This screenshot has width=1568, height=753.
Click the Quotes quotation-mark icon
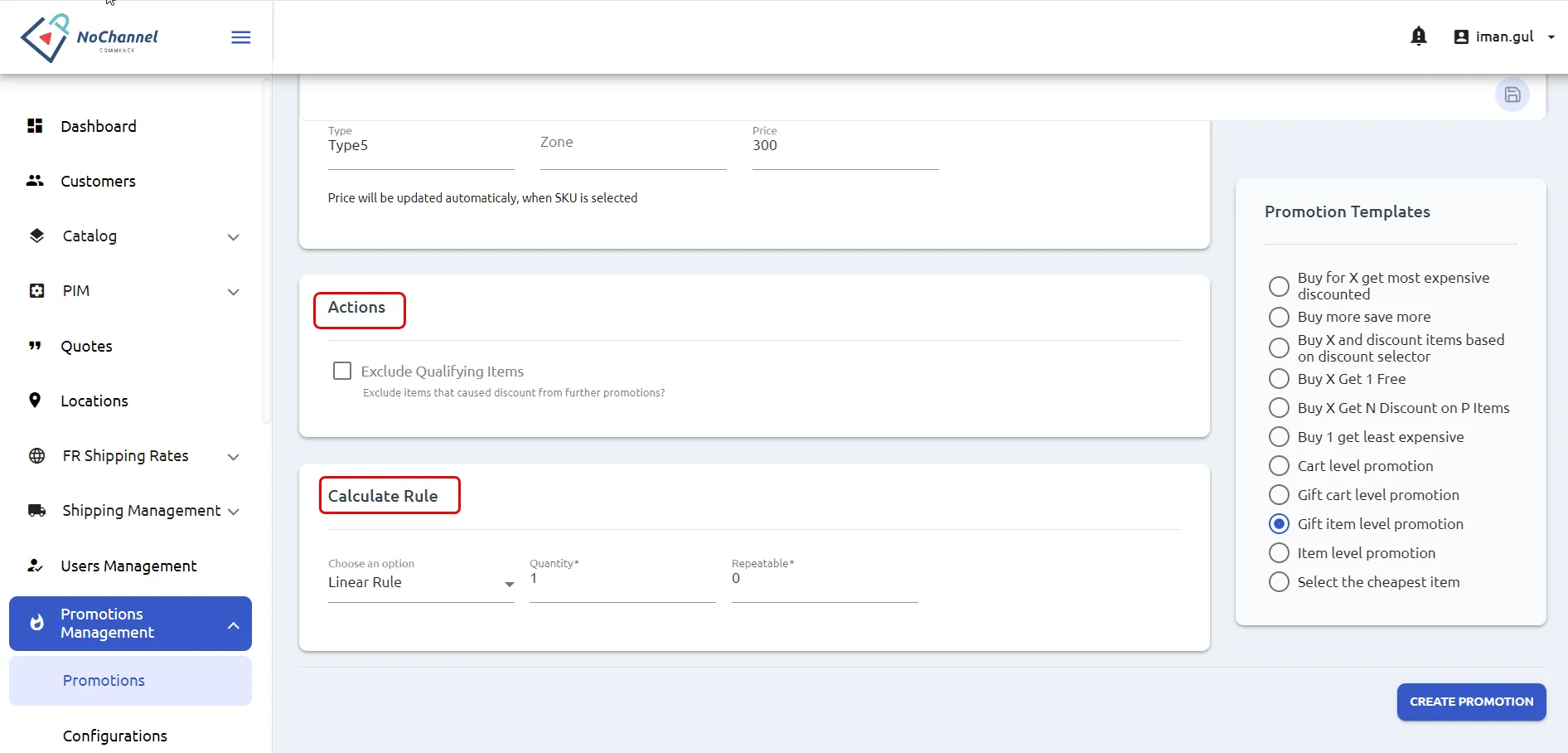35,346
